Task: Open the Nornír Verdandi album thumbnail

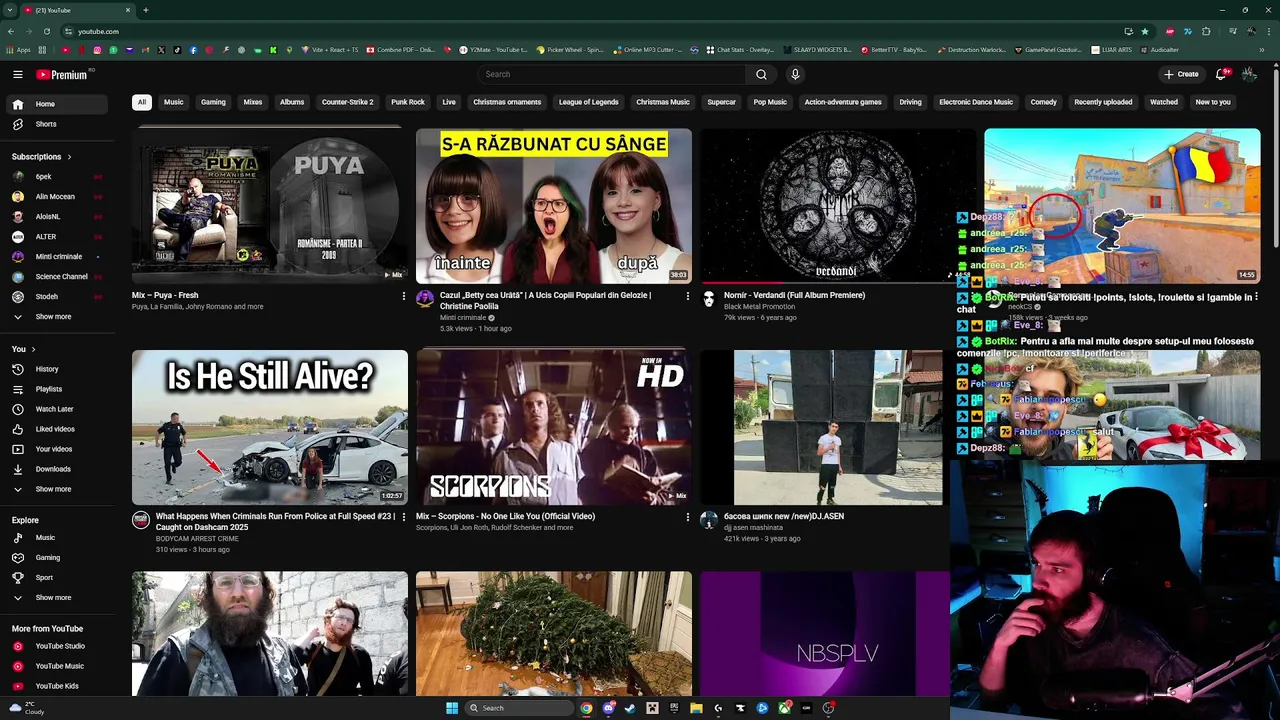Action: click(837, 205)
